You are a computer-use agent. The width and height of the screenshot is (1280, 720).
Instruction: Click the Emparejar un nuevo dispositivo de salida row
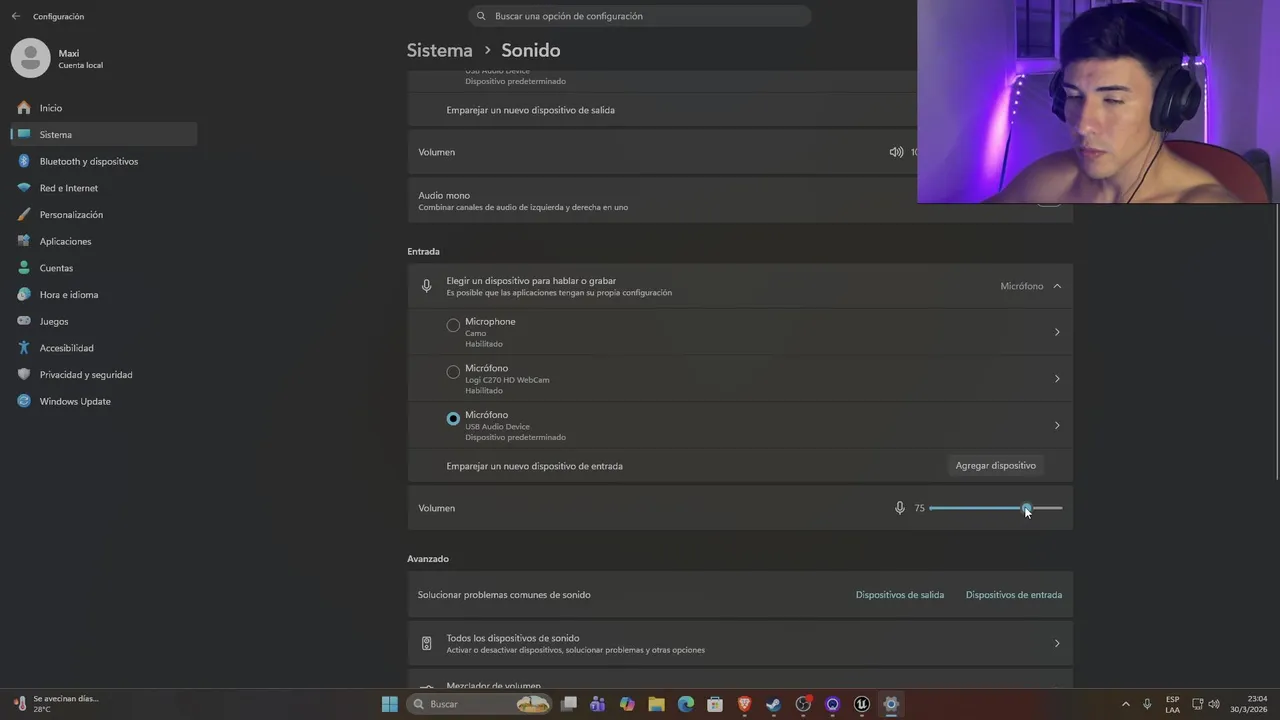click(x=662, y=110)
